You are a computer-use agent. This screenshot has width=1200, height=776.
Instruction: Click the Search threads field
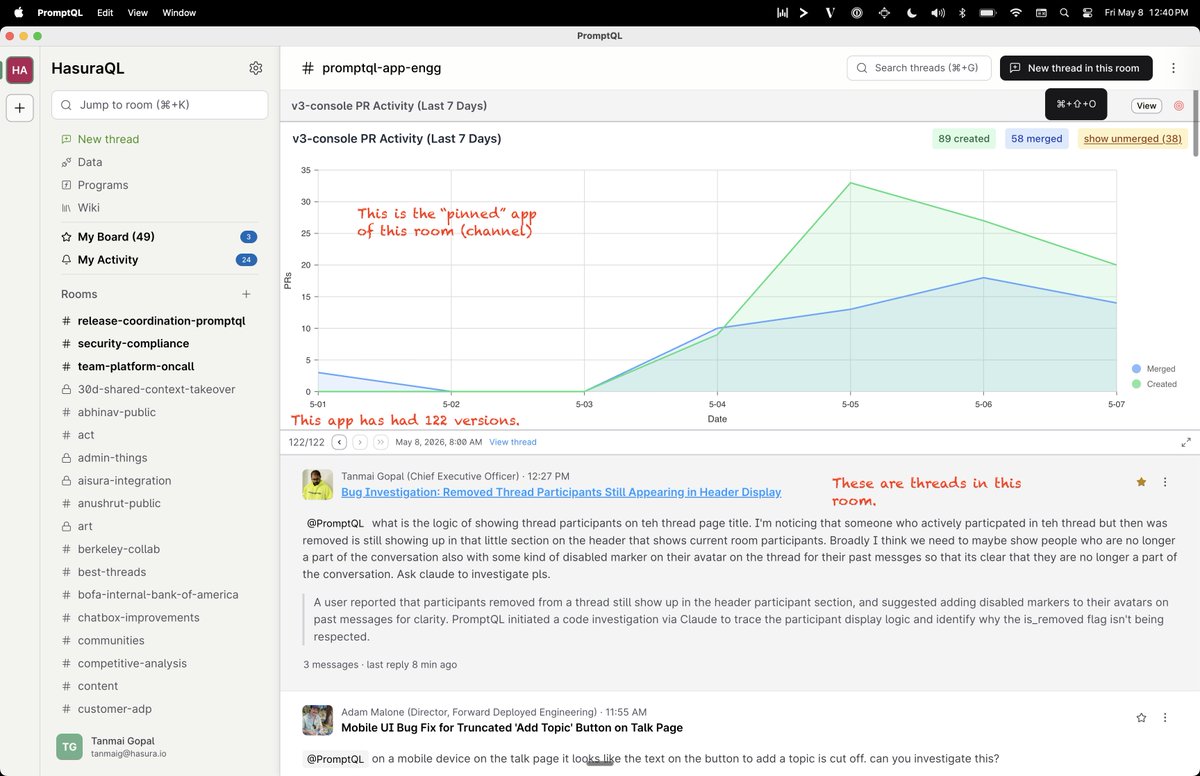point(919,68)
